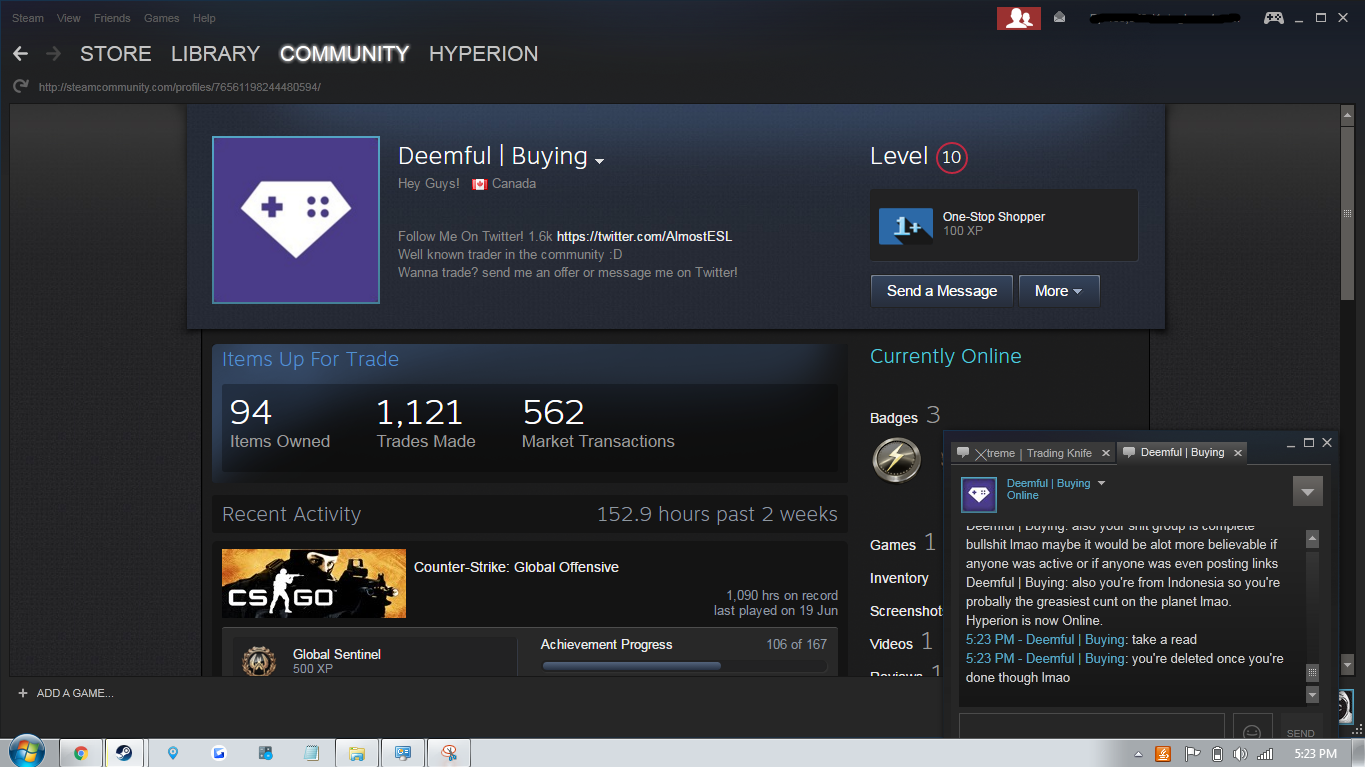This screenshot has width=1365, height=767.
Task: Click the One-Stop Shopper badge icon
Action: coord(905,226)
